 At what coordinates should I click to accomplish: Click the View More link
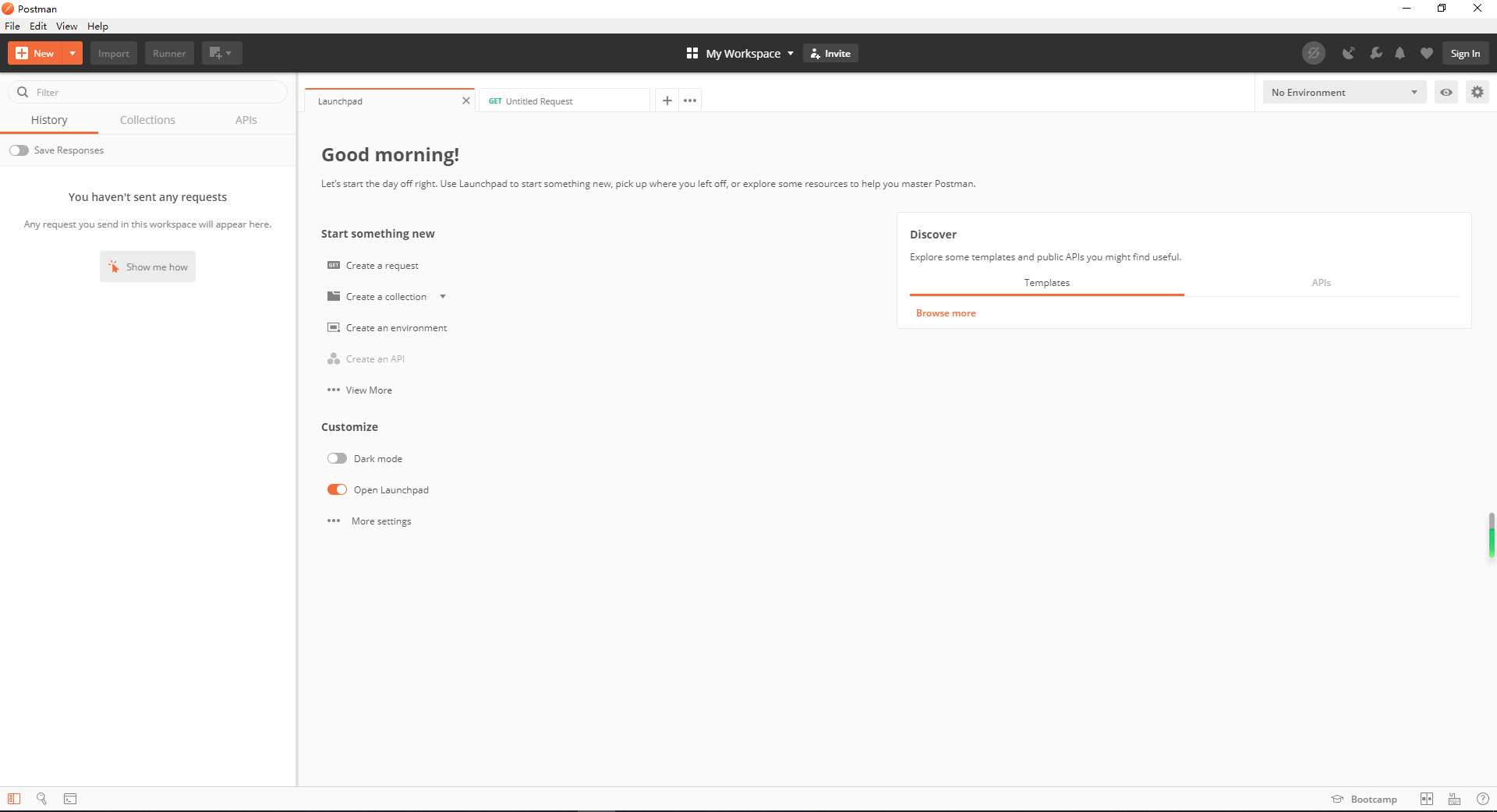369,390
